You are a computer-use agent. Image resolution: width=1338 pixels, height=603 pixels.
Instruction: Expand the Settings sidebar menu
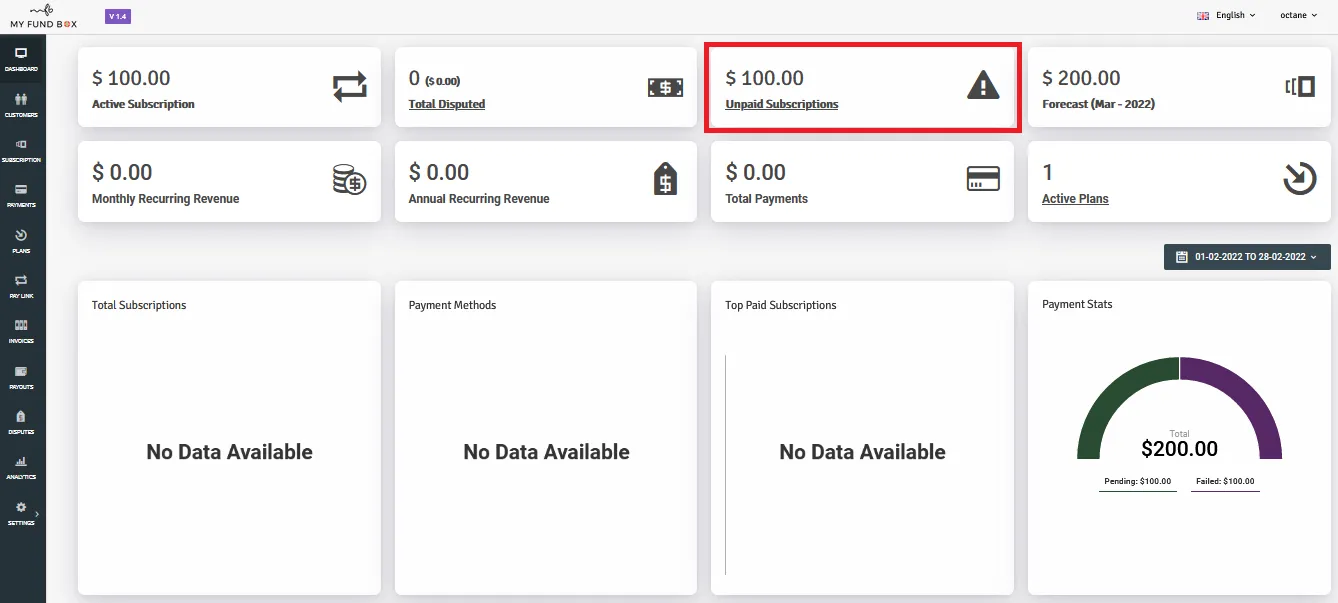(x=21, y=513)
